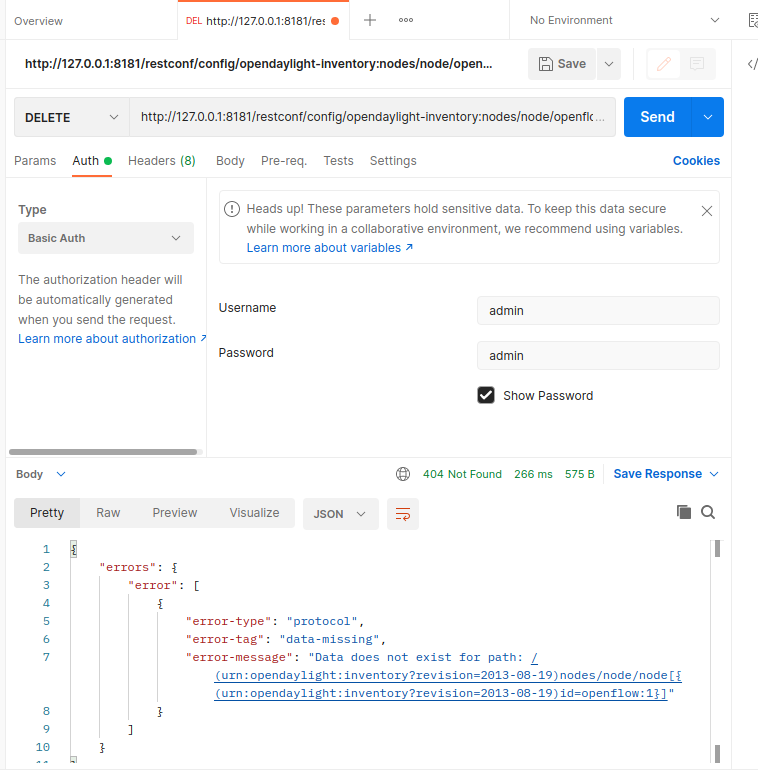The image size is (758, 773).
Task: Click the Username input field
Action: pos(598,311)
